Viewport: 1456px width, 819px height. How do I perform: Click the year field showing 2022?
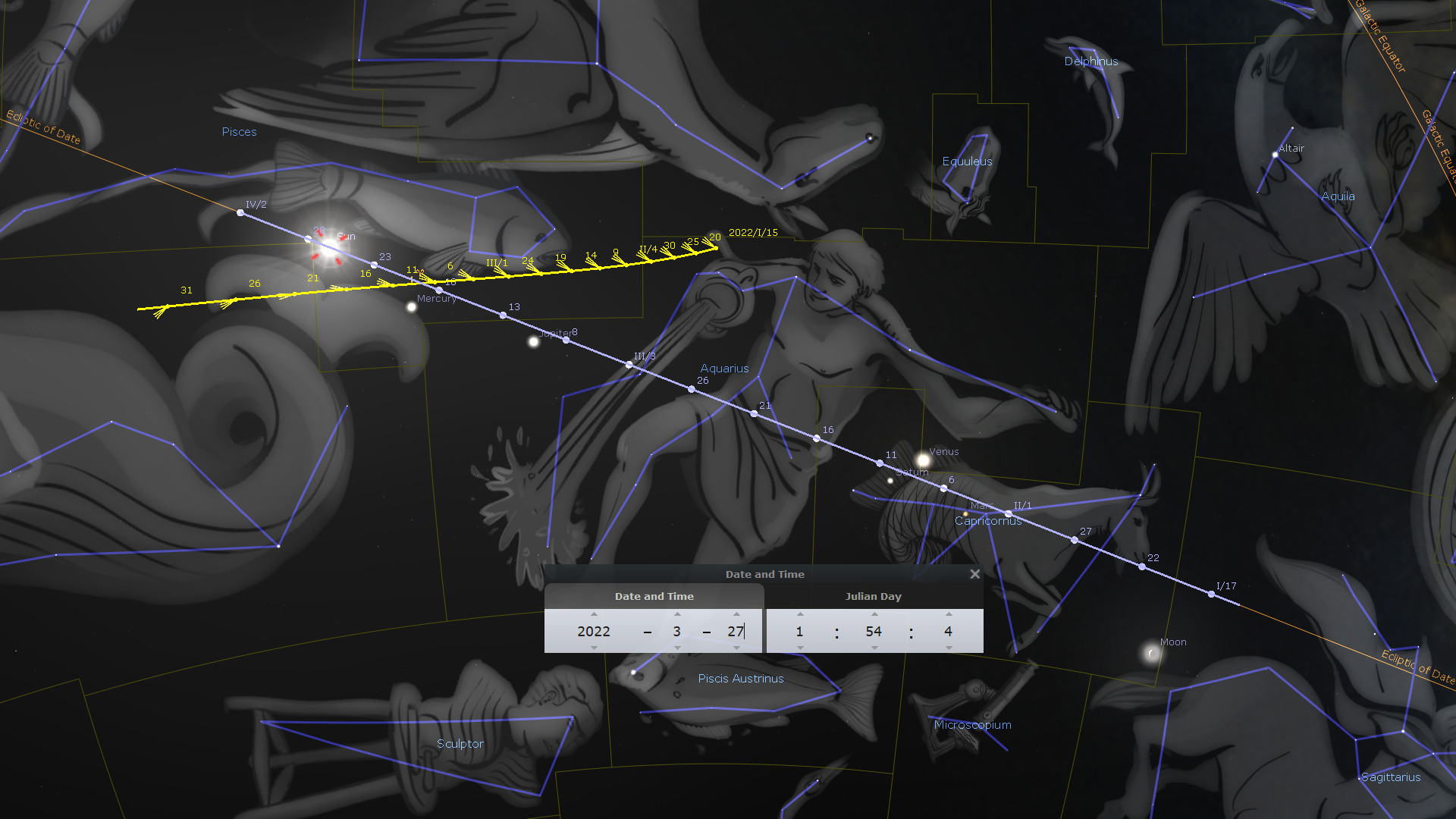click(x=594, y=631)
